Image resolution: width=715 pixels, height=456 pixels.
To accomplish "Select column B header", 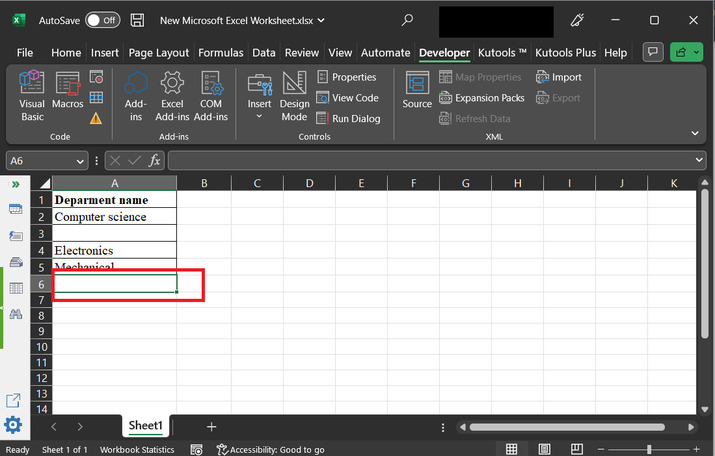I will coord(204,183).
